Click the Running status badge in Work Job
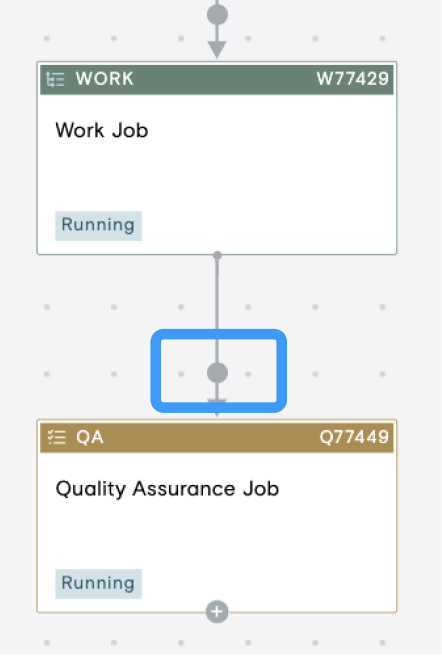The image size is (442, 658). [x=98, y=226]
